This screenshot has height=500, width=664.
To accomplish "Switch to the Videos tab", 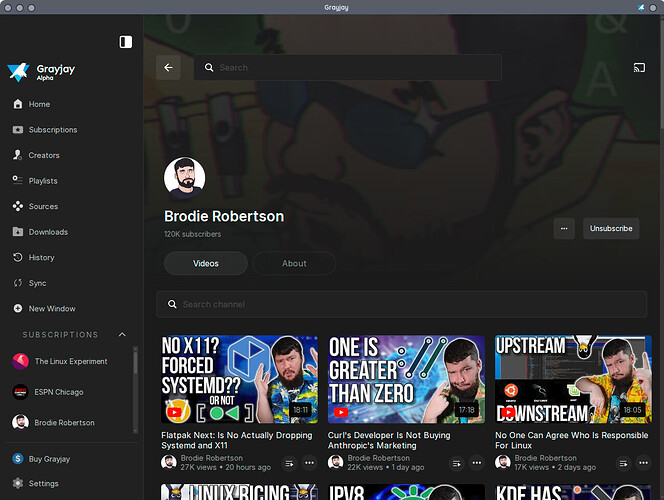I will pyautogui.click(x=206, y=263).
